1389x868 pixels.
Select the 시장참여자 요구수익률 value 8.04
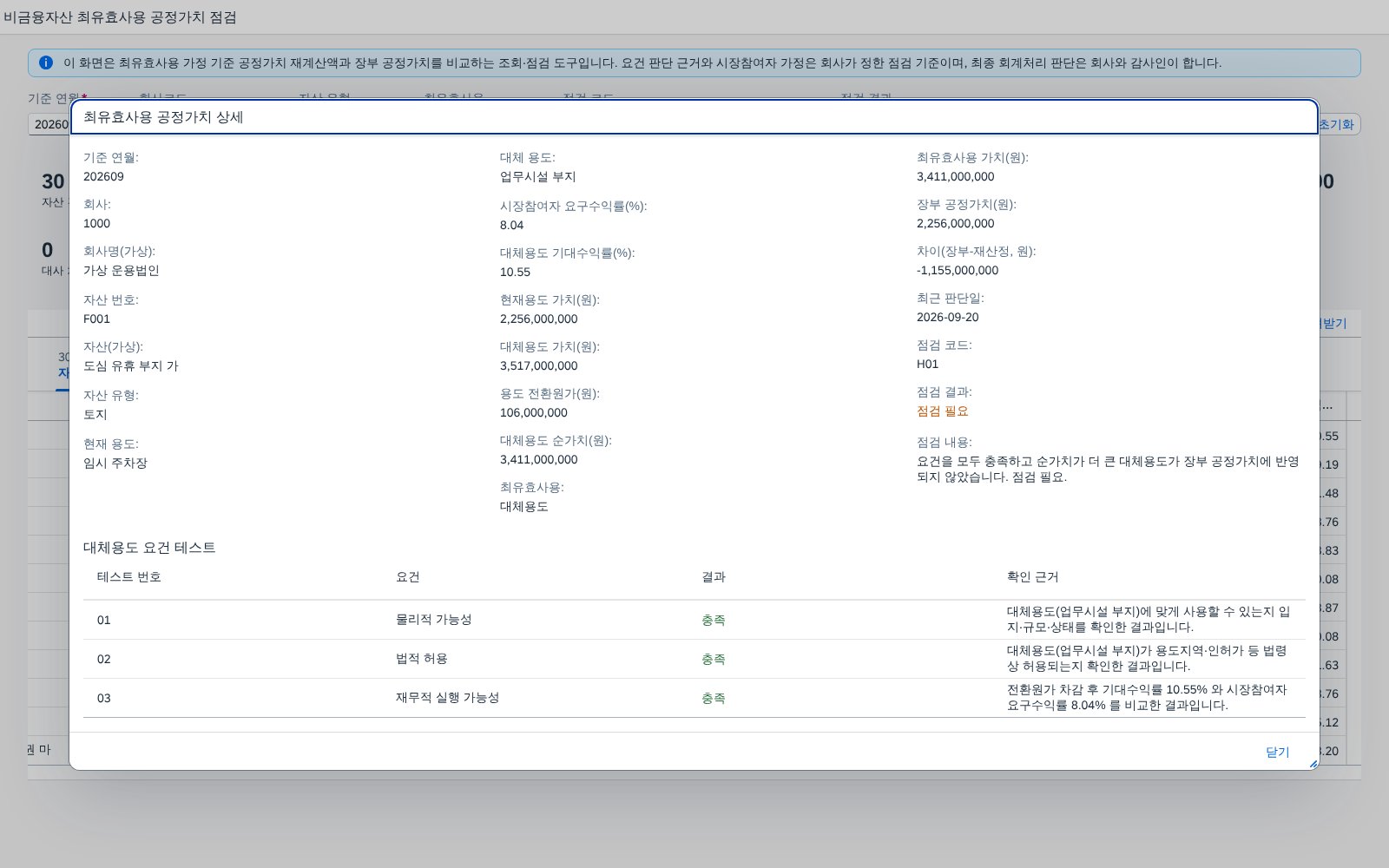(512, 225)
